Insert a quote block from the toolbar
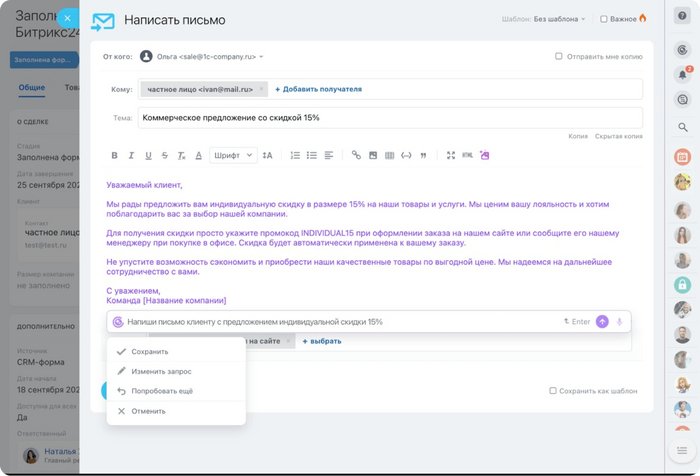The height and width of the screenshot is (476, 700). (424, 155)
